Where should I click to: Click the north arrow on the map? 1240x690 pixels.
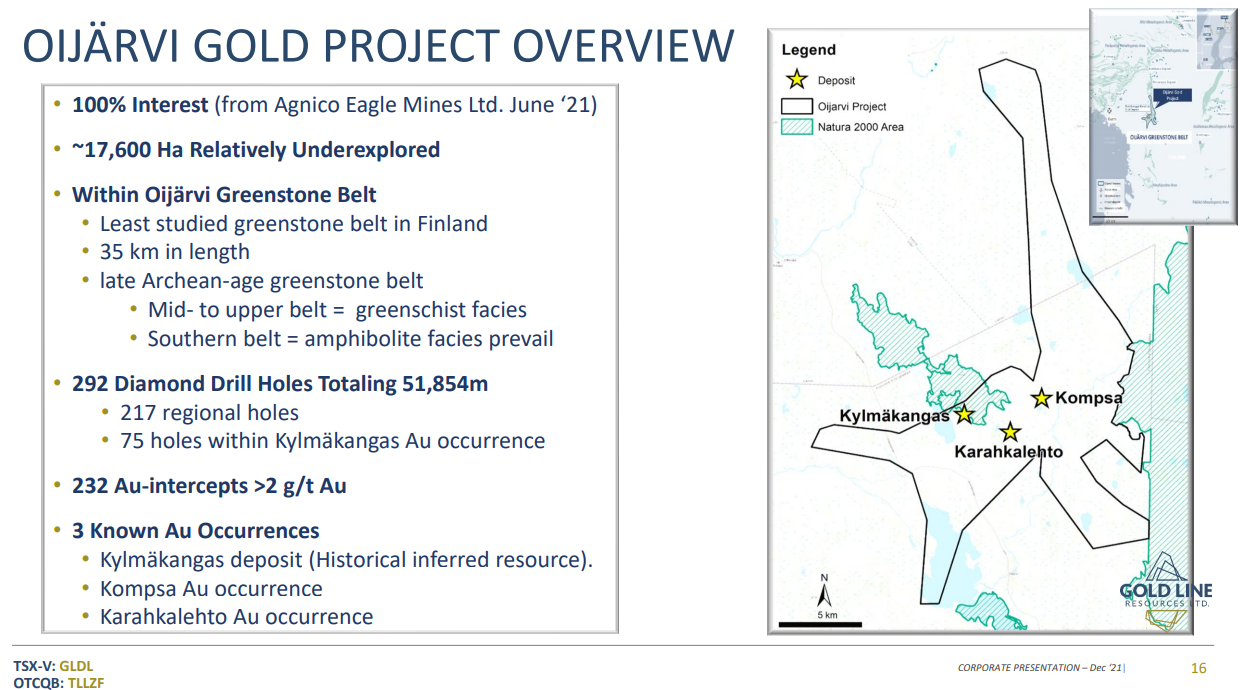point(824,590)
